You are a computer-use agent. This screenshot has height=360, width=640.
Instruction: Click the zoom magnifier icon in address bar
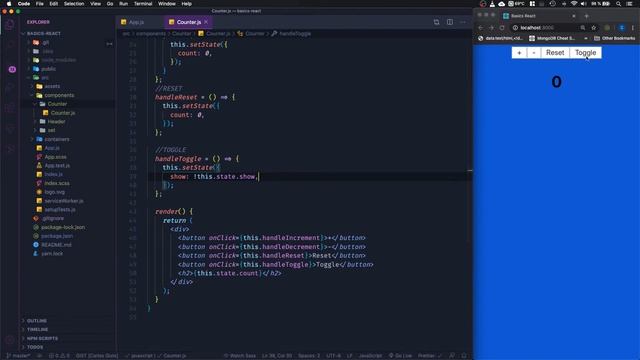click(x=582, y=28)
